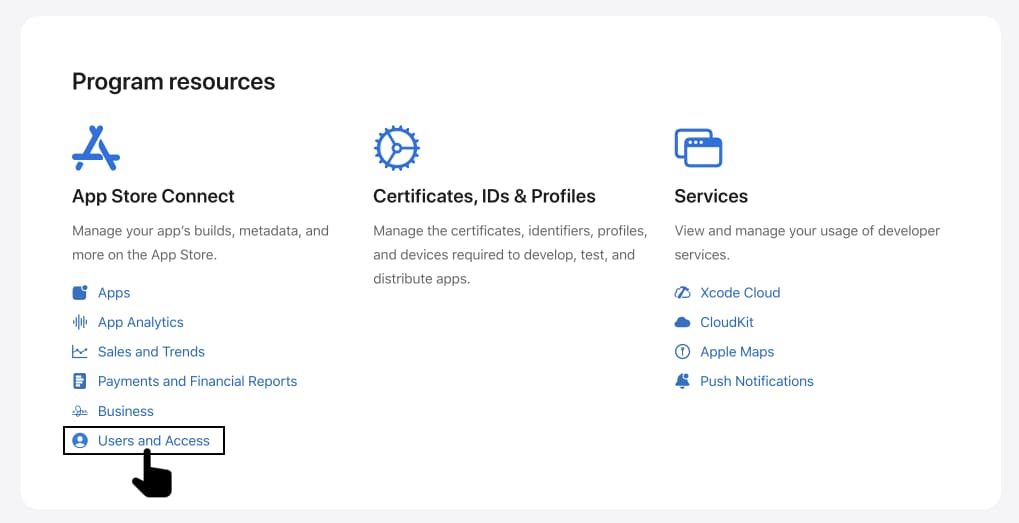Click the compass icon beside Apple Maps

coord(682,352)
